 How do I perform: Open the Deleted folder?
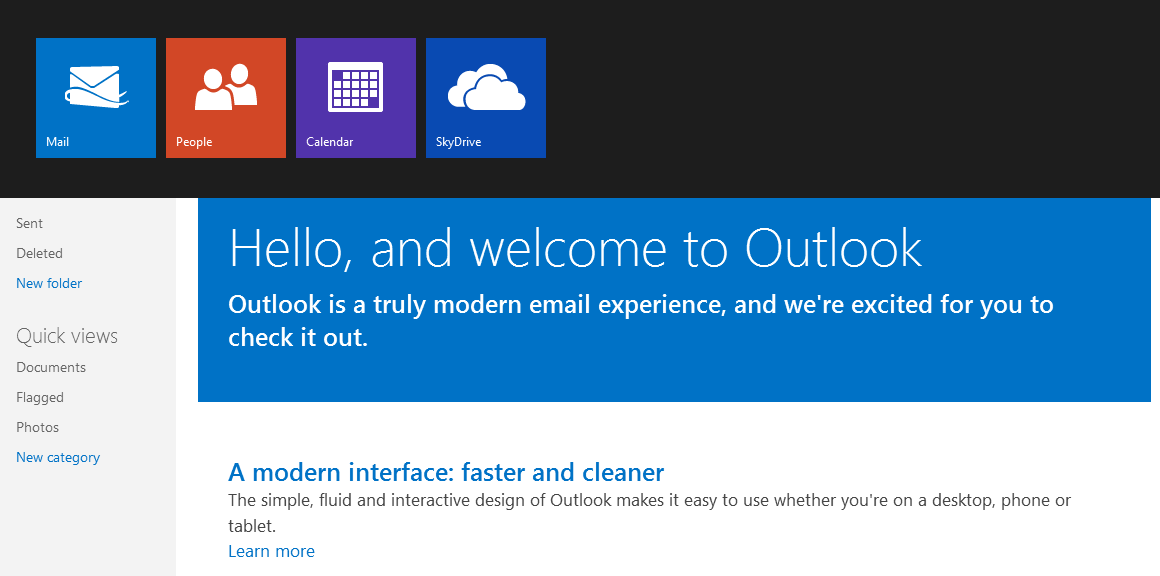pos(40,254)
